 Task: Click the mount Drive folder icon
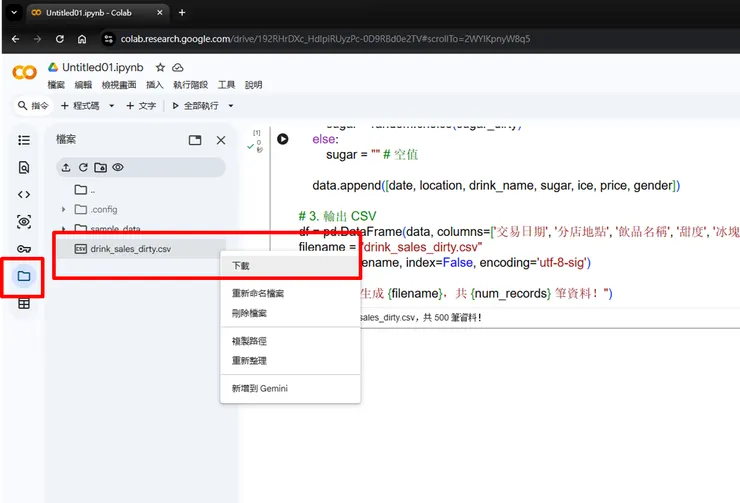click(100, 167)
